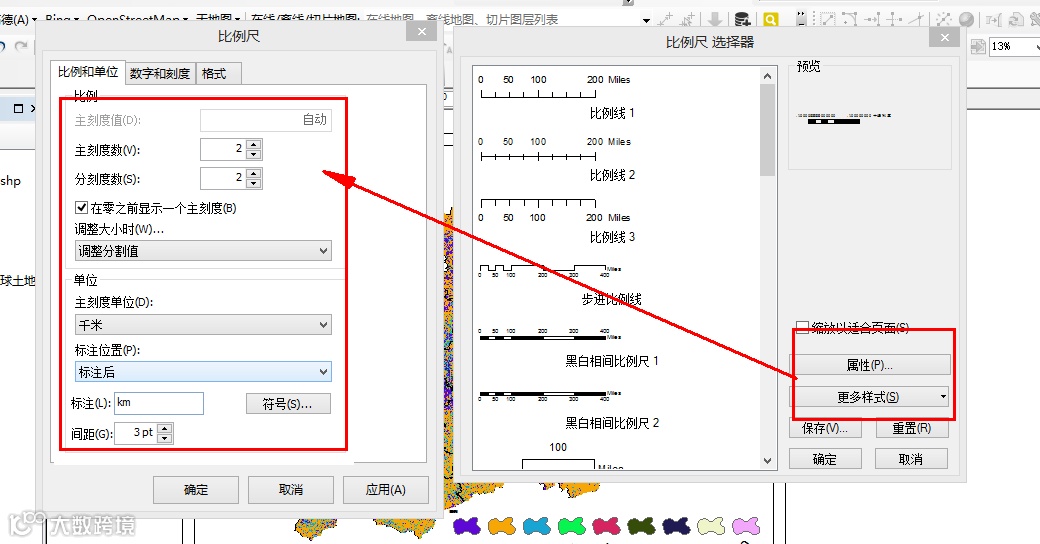
Task: Decrease 间距 value with the down arrow
Action: pyautogui.click(x=165, y=439)
